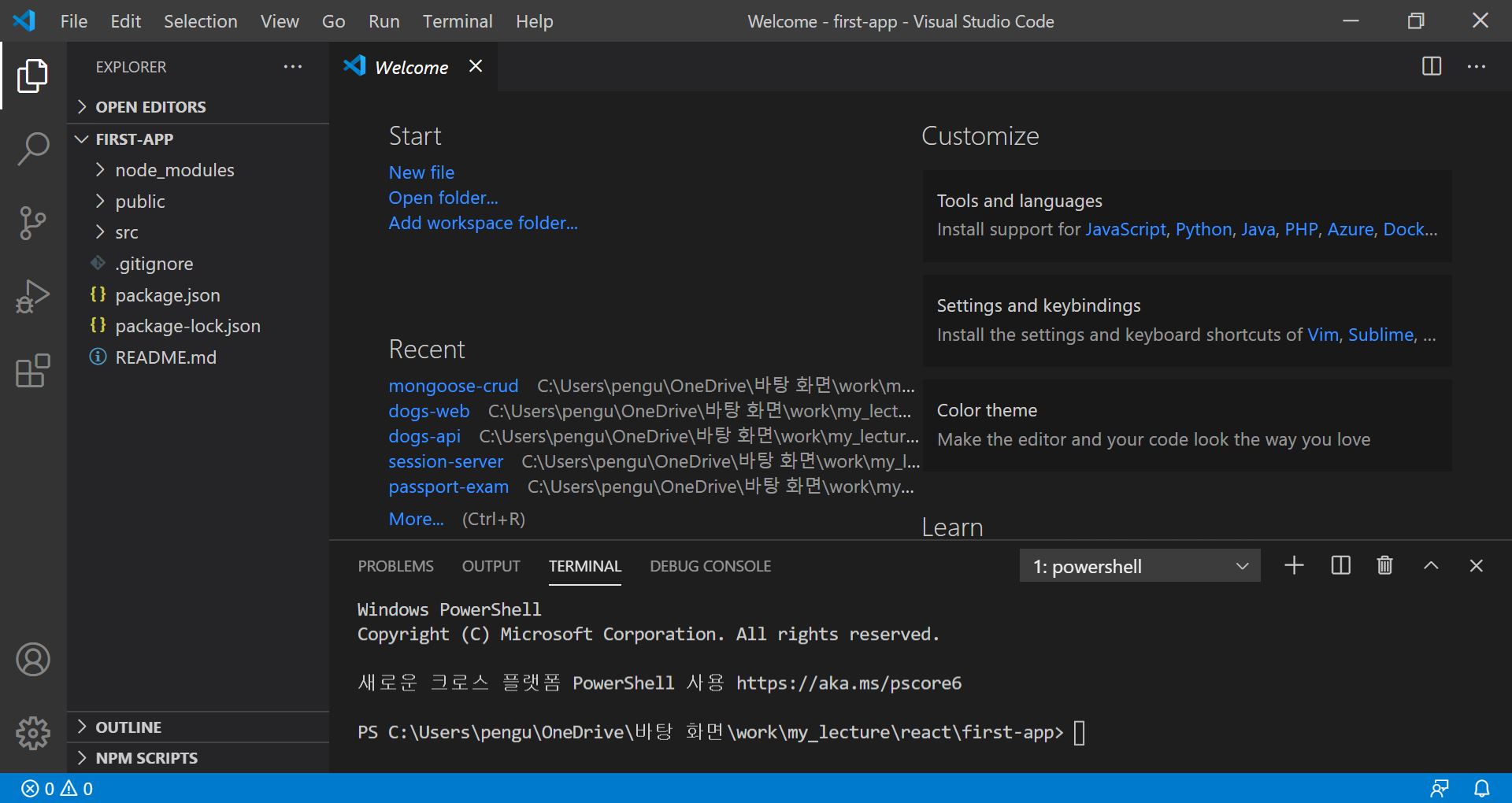1512x803 pixels.
Task: Click the errors and warnings status indicator
Action: (x=57, y=788)
